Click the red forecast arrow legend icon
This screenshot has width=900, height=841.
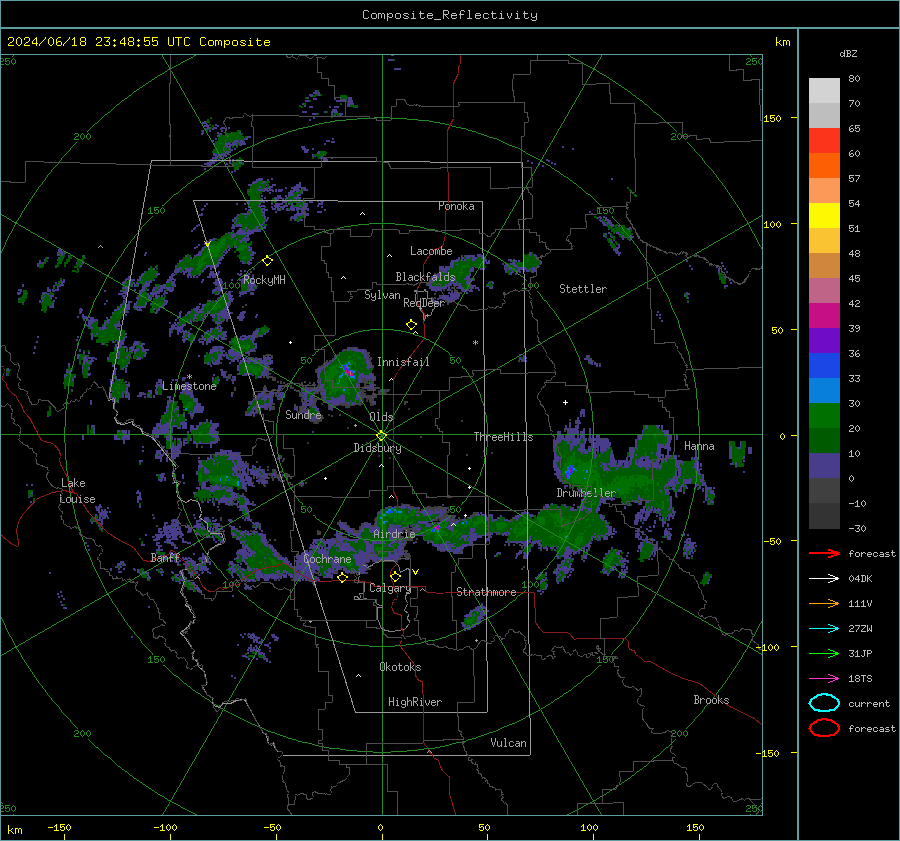click(824, 553)
